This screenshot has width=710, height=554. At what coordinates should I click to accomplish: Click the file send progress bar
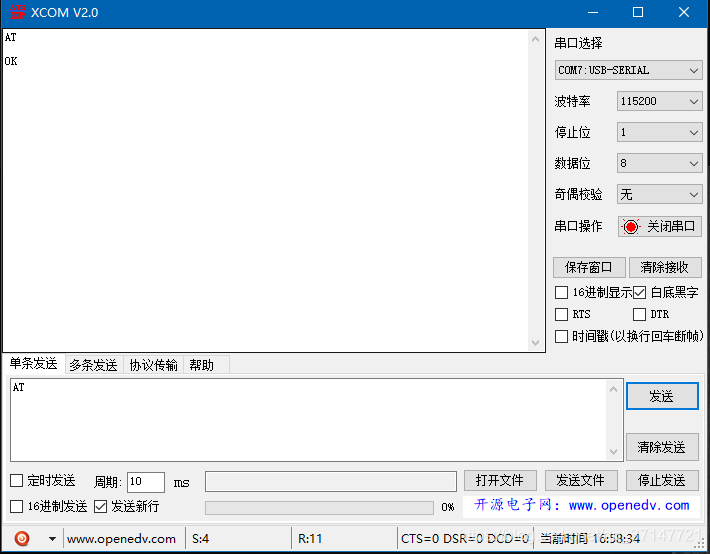click(319, 507)
